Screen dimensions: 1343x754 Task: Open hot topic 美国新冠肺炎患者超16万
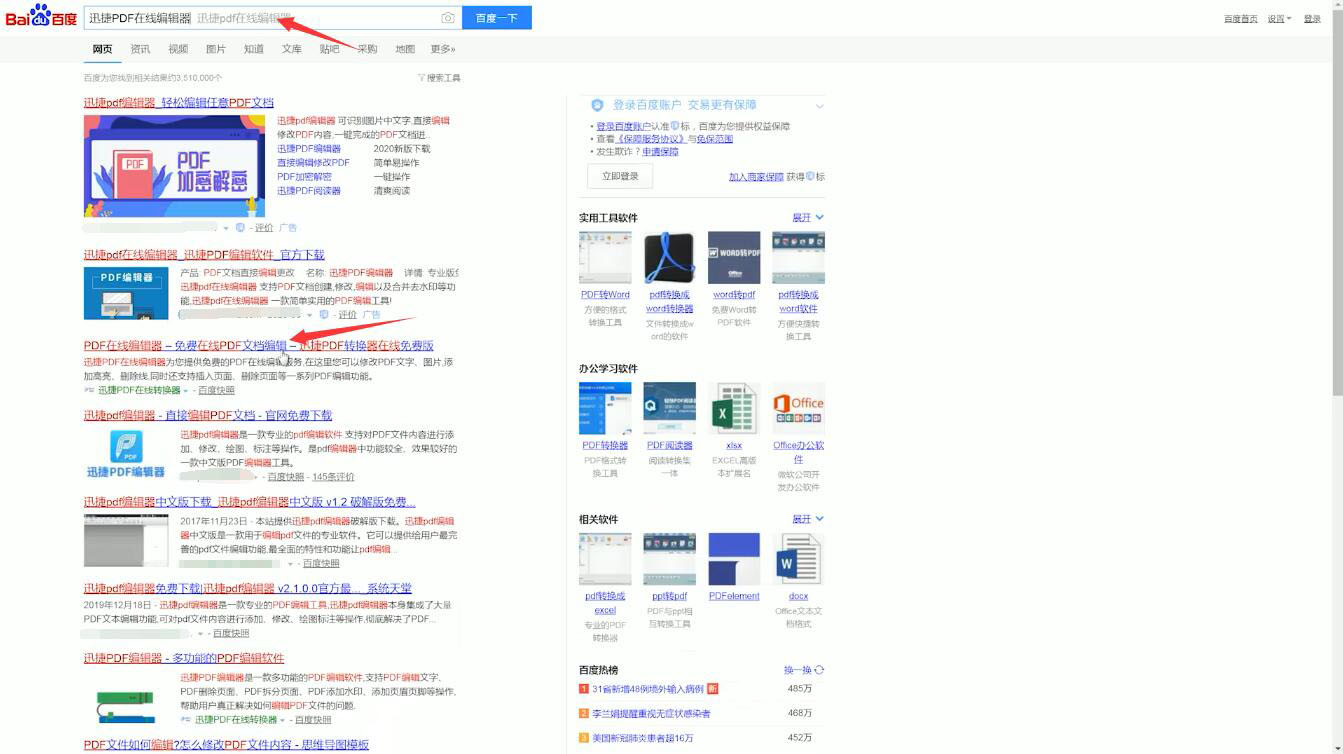[x=642, y=738]
